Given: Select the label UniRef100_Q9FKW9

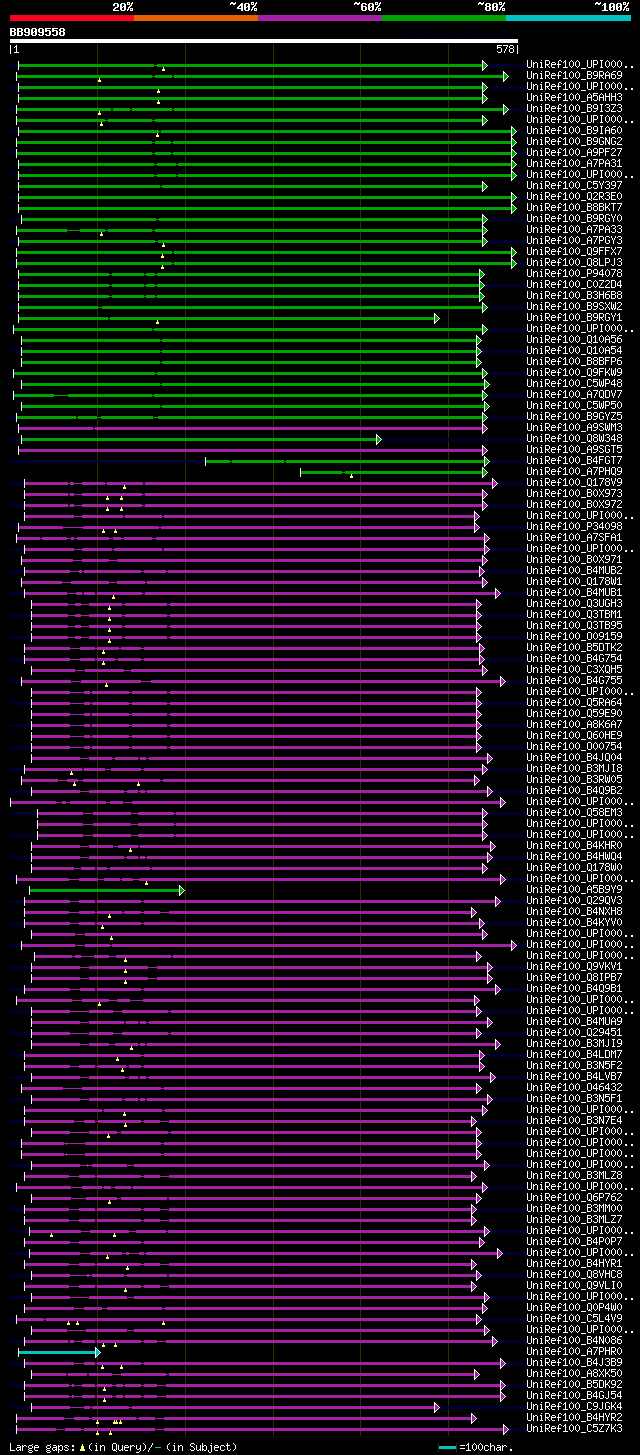Looking at the screenshot, I should tap(574, 372).
